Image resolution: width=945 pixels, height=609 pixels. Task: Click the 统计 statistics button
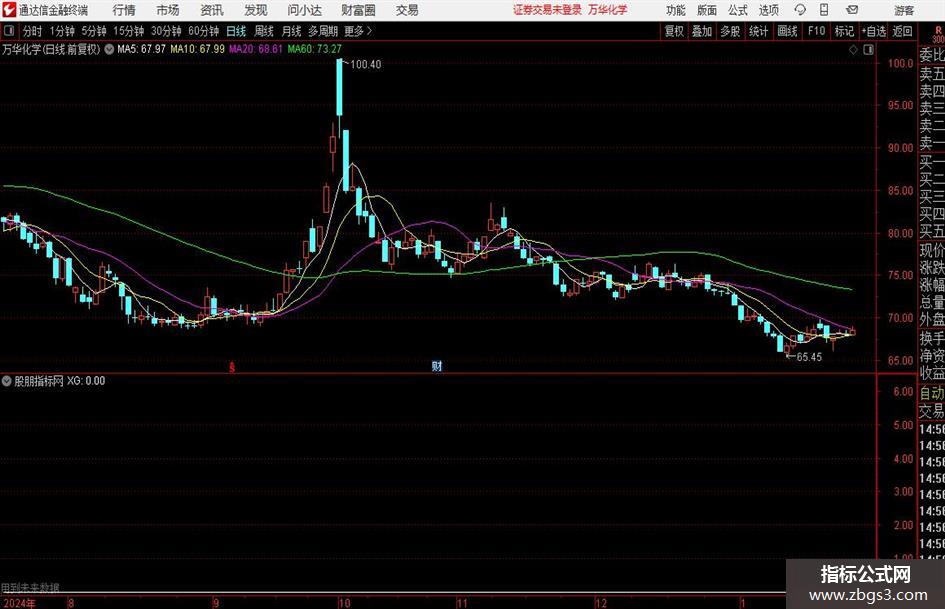758,31
